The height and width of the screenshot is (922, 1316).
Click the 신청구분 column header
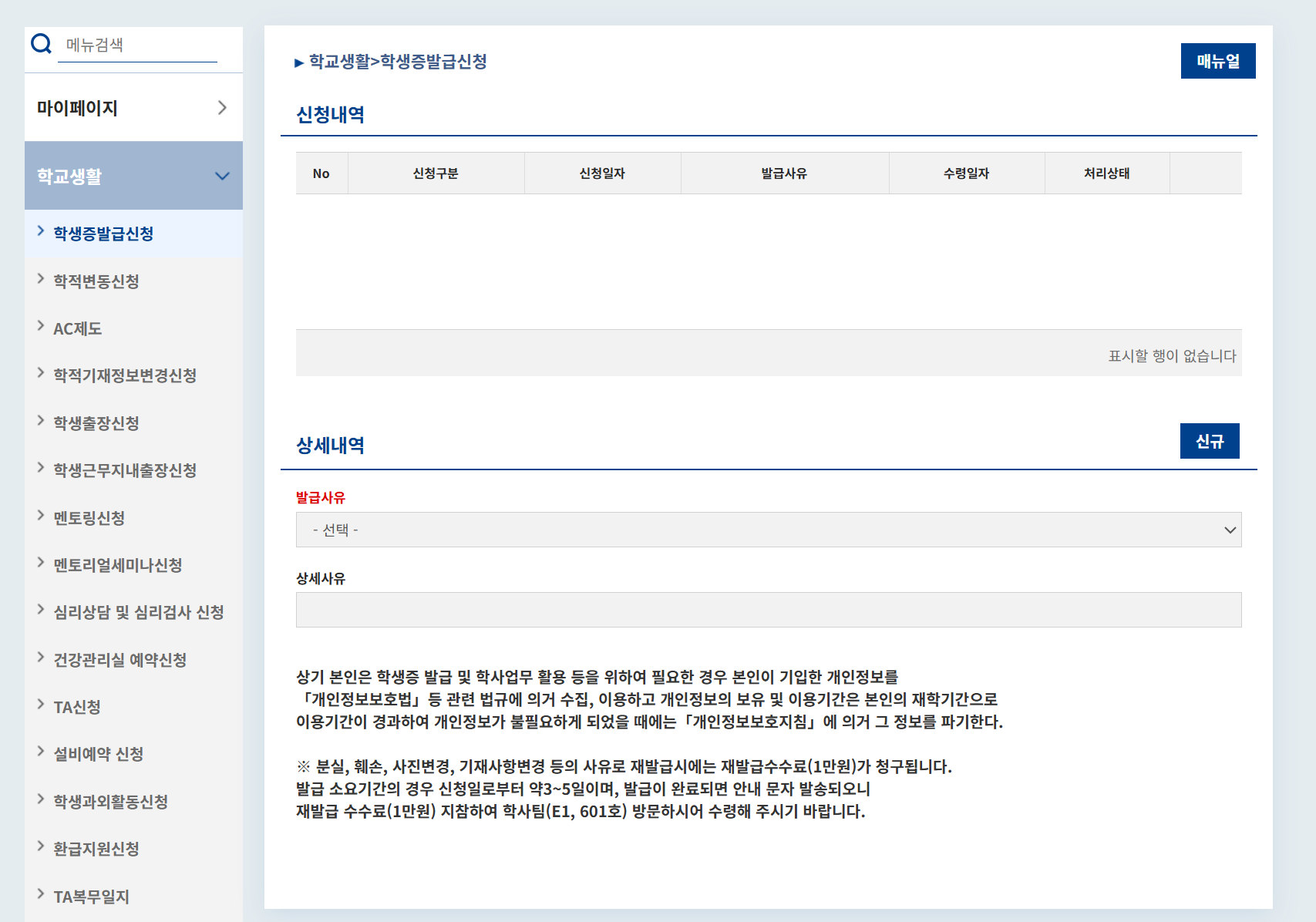coord(436,173)
